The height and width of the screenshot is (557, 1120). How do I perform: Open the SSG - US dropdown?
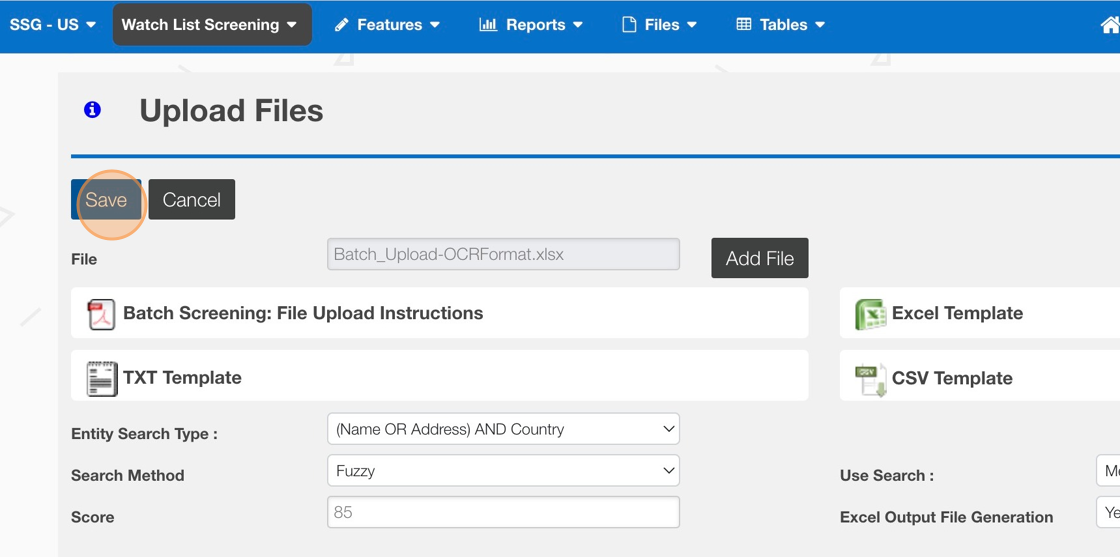click(53, 25)
